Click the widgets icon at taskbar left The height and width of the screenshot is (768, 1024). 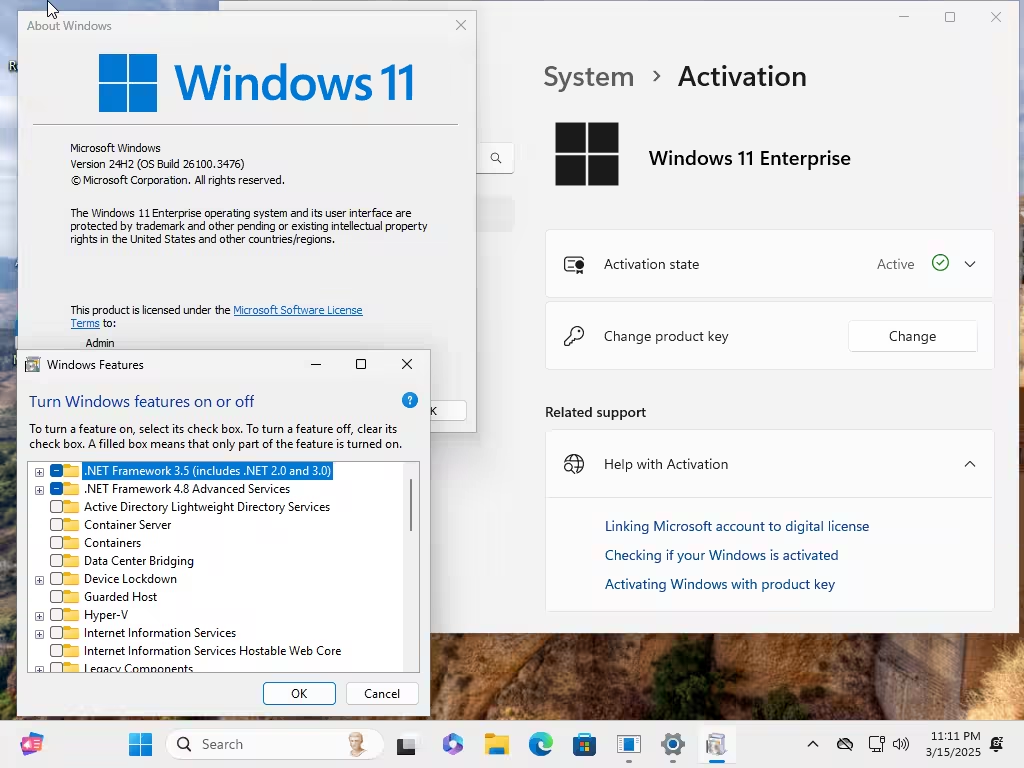[x=31, y=744]
